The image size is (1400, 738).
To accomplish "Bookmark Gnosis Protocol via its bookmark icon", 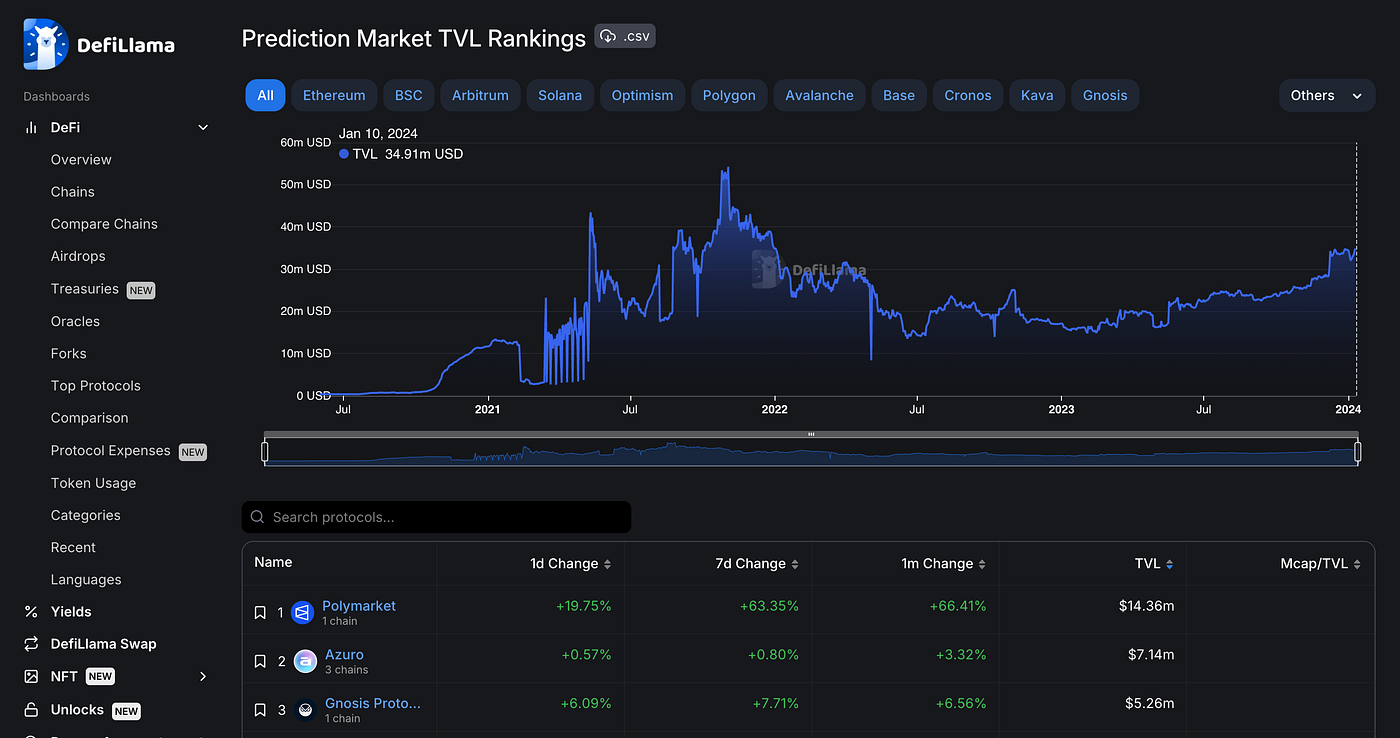I will point(260,710).
